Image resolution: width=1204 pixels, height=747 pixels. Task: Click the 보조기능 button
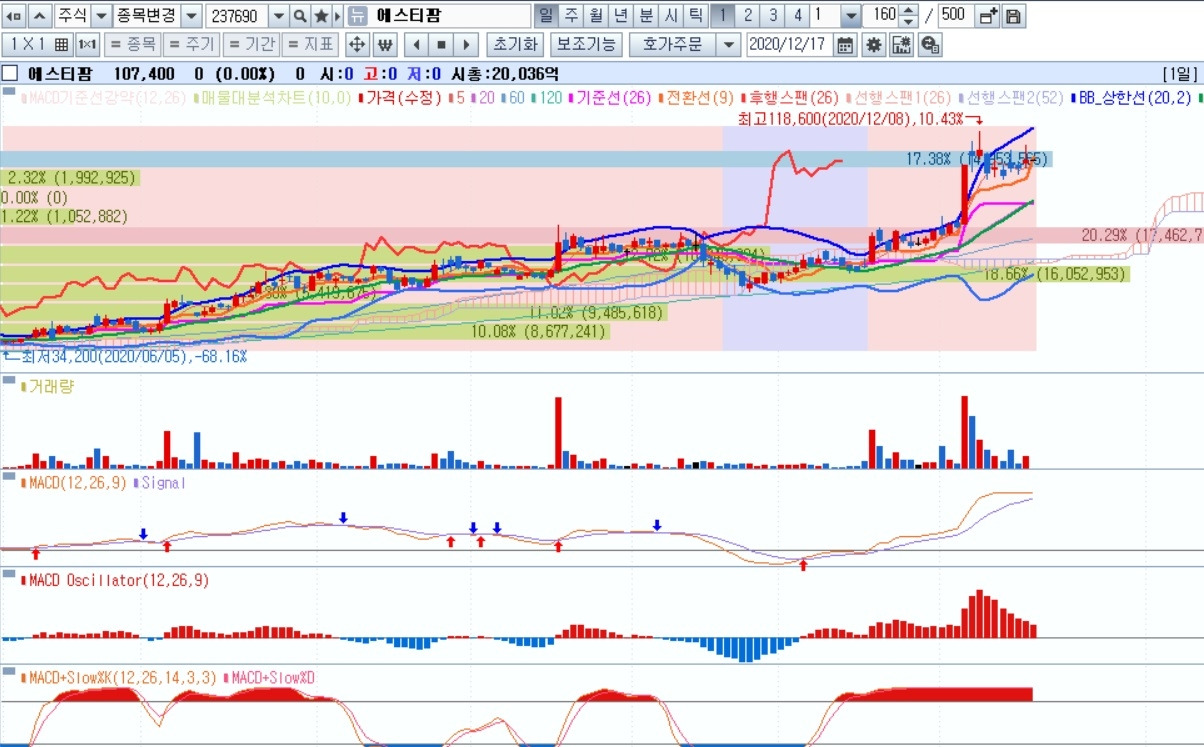[586, 45]
